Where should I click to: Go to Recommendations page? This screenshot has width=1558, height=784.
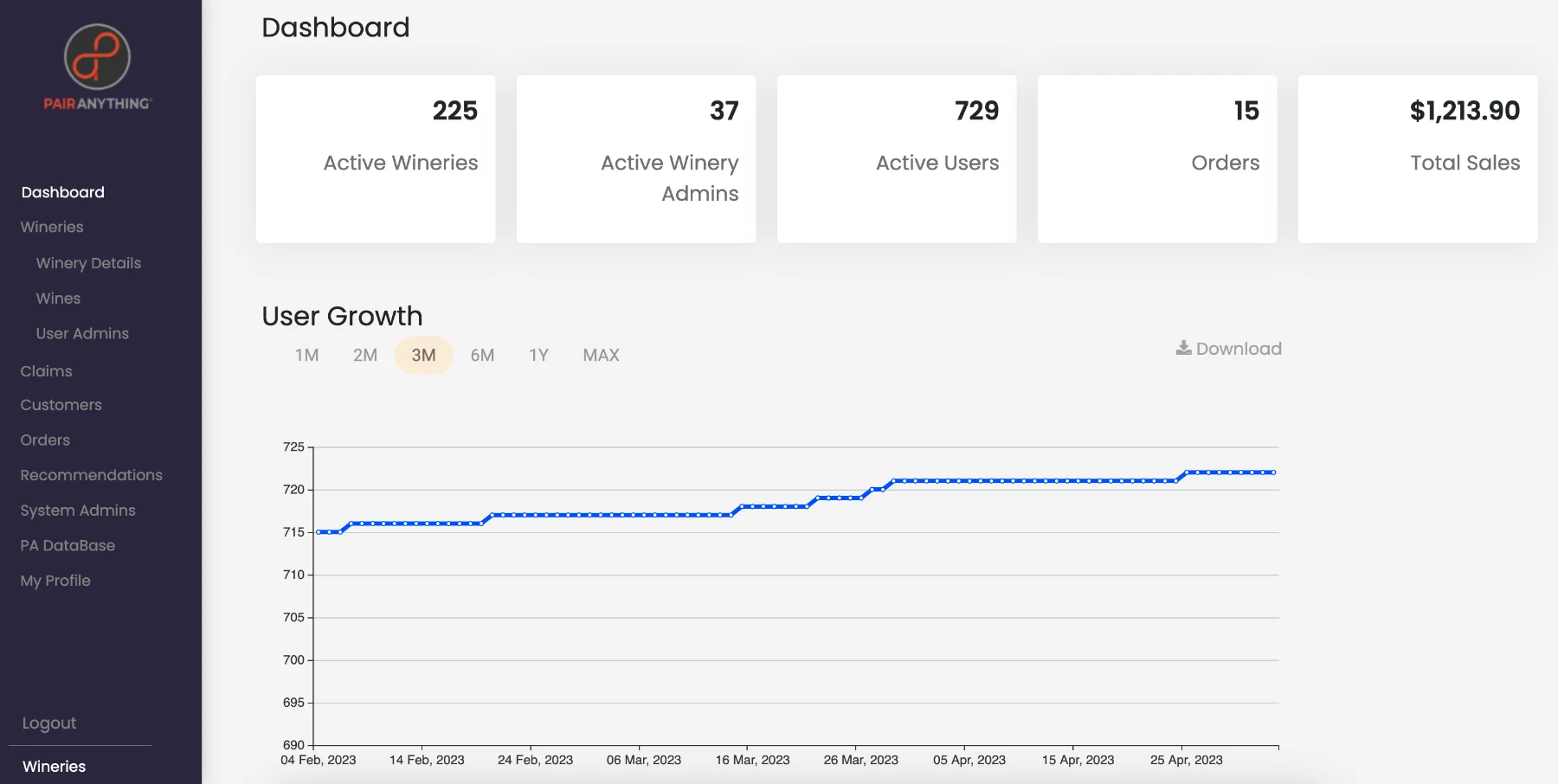click(92, 475)
